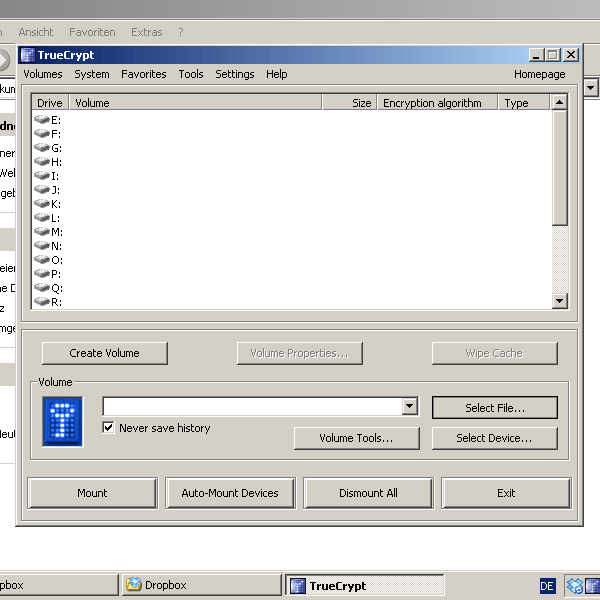Click into the volume path input field
This screenshot has width=600, height=600.
tap(253, 406)
